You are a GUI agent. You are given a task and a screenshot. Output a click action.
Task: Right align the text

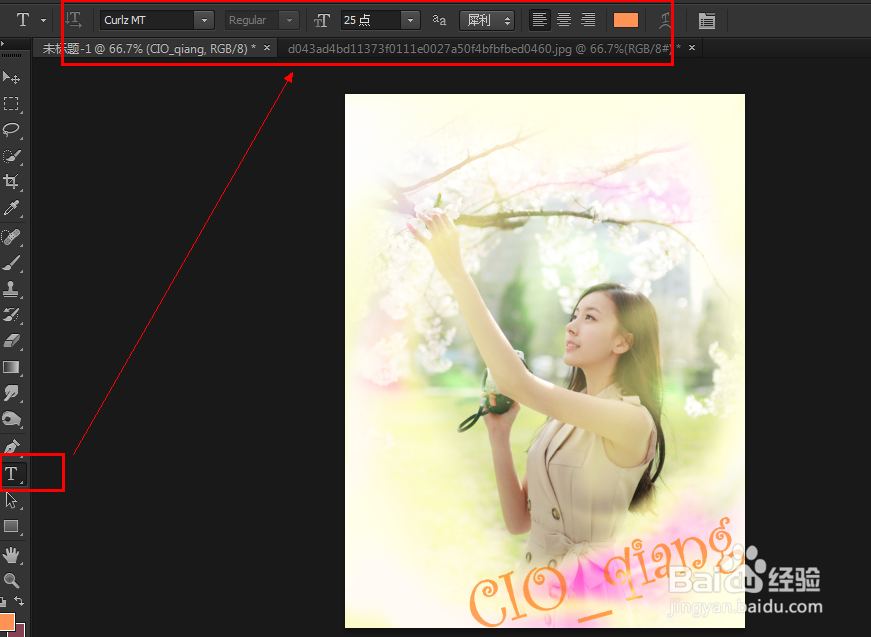588,20
